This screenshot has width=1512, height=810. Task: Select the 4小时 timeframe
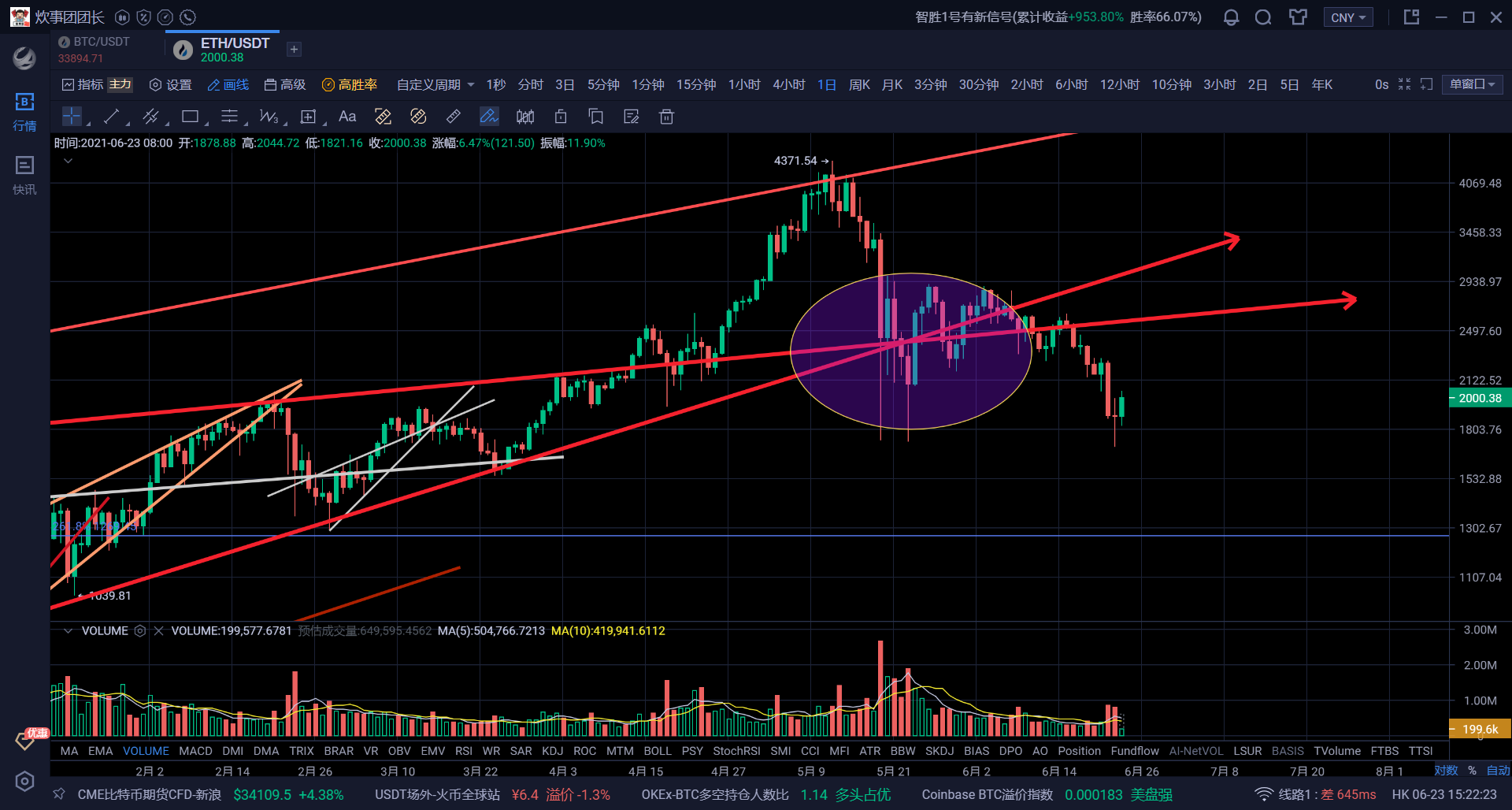pyautogui.click(x=788, y=84)
